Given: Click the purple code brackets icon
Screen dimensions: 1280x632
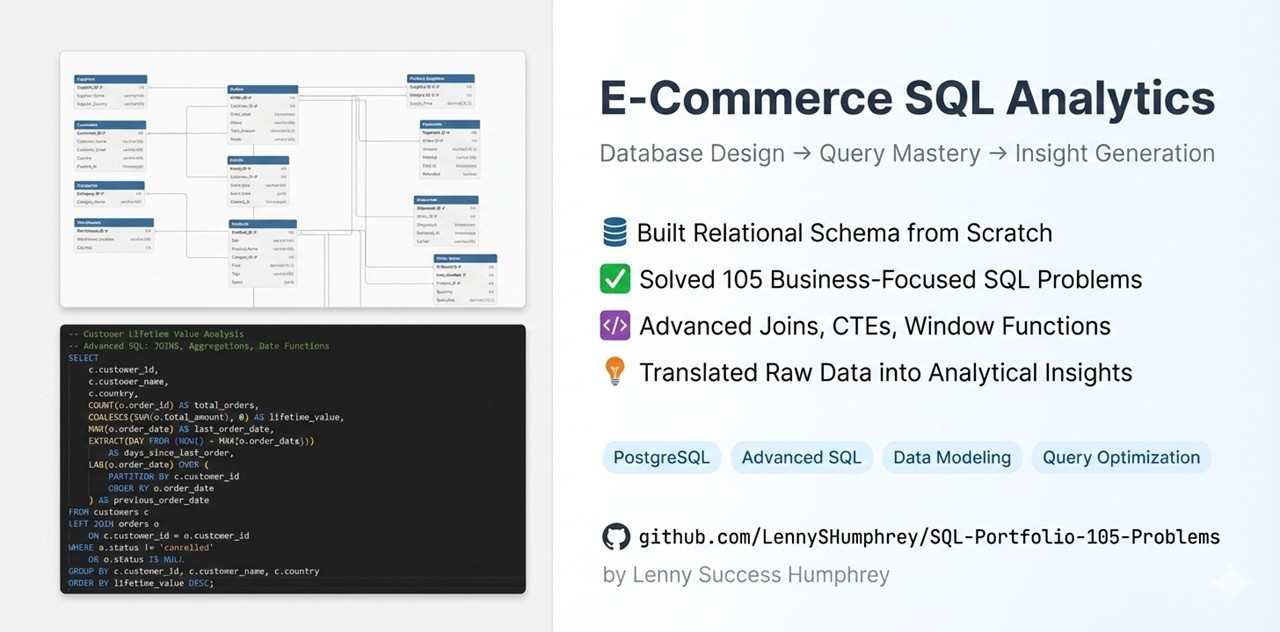Looking at the screenshot, I should [x=615, y=326].
